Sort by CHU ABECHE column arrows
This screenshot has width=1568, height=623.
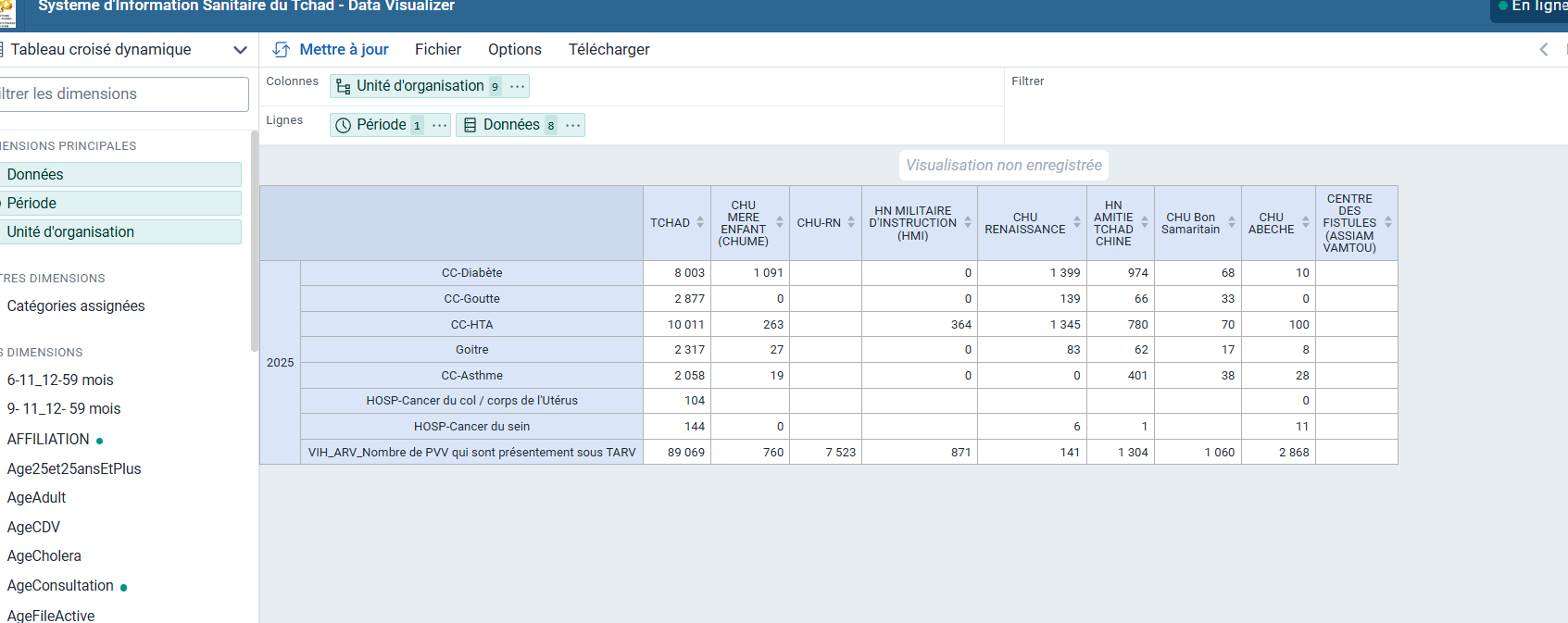click(x=1306, y=222)
